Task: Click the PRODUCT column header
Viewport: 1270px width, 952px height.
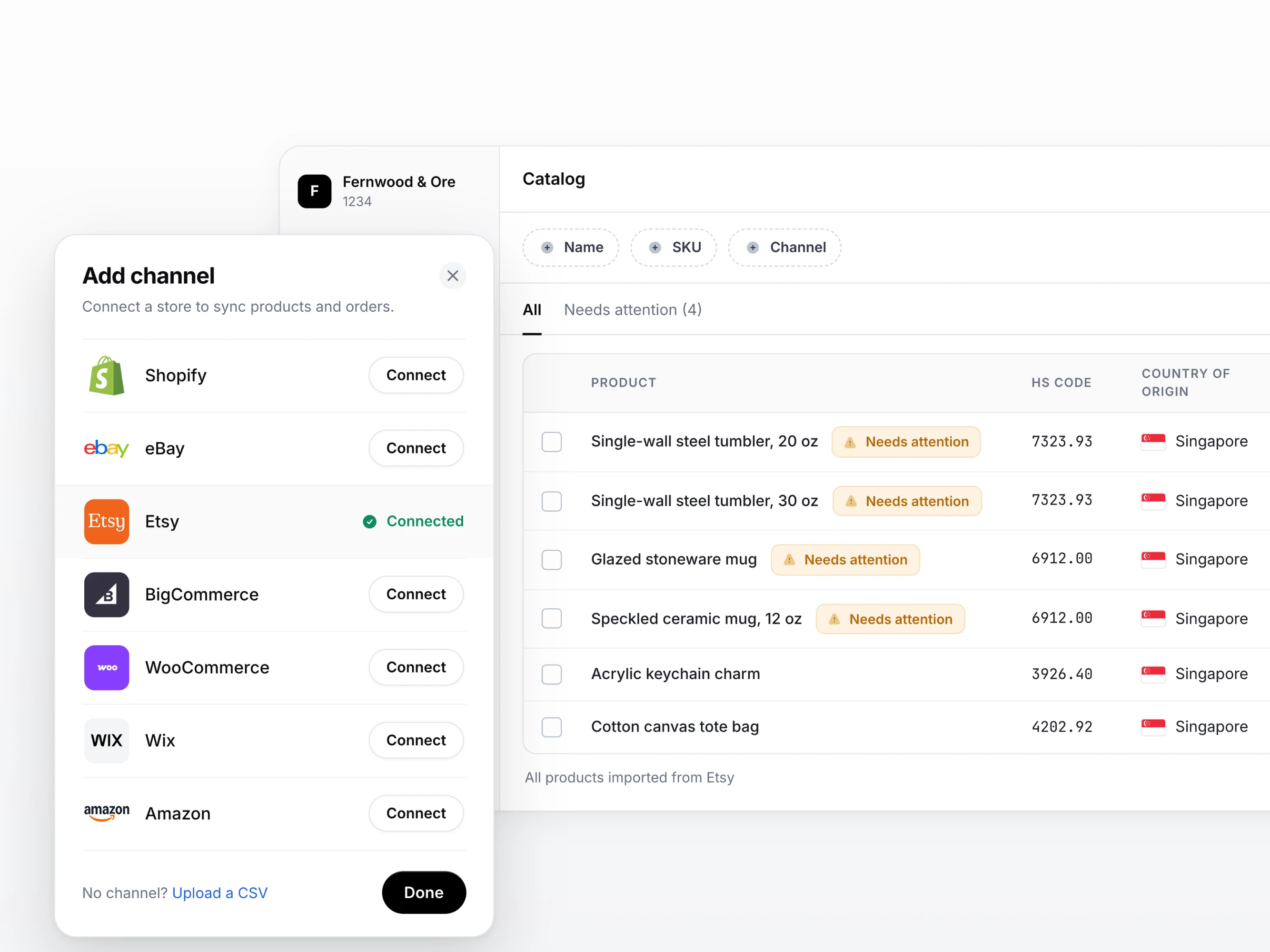Action: tap(624, 382)
